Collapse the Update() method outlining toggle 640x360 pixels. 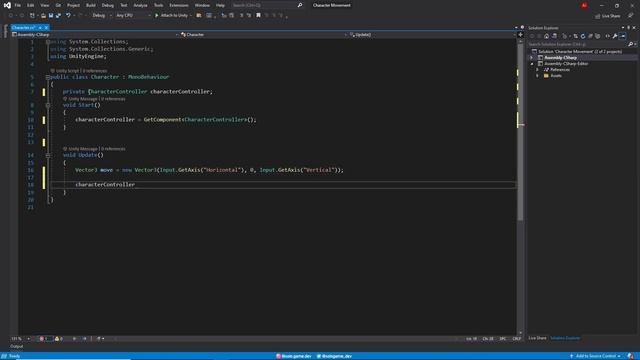(x=48, y=156)
